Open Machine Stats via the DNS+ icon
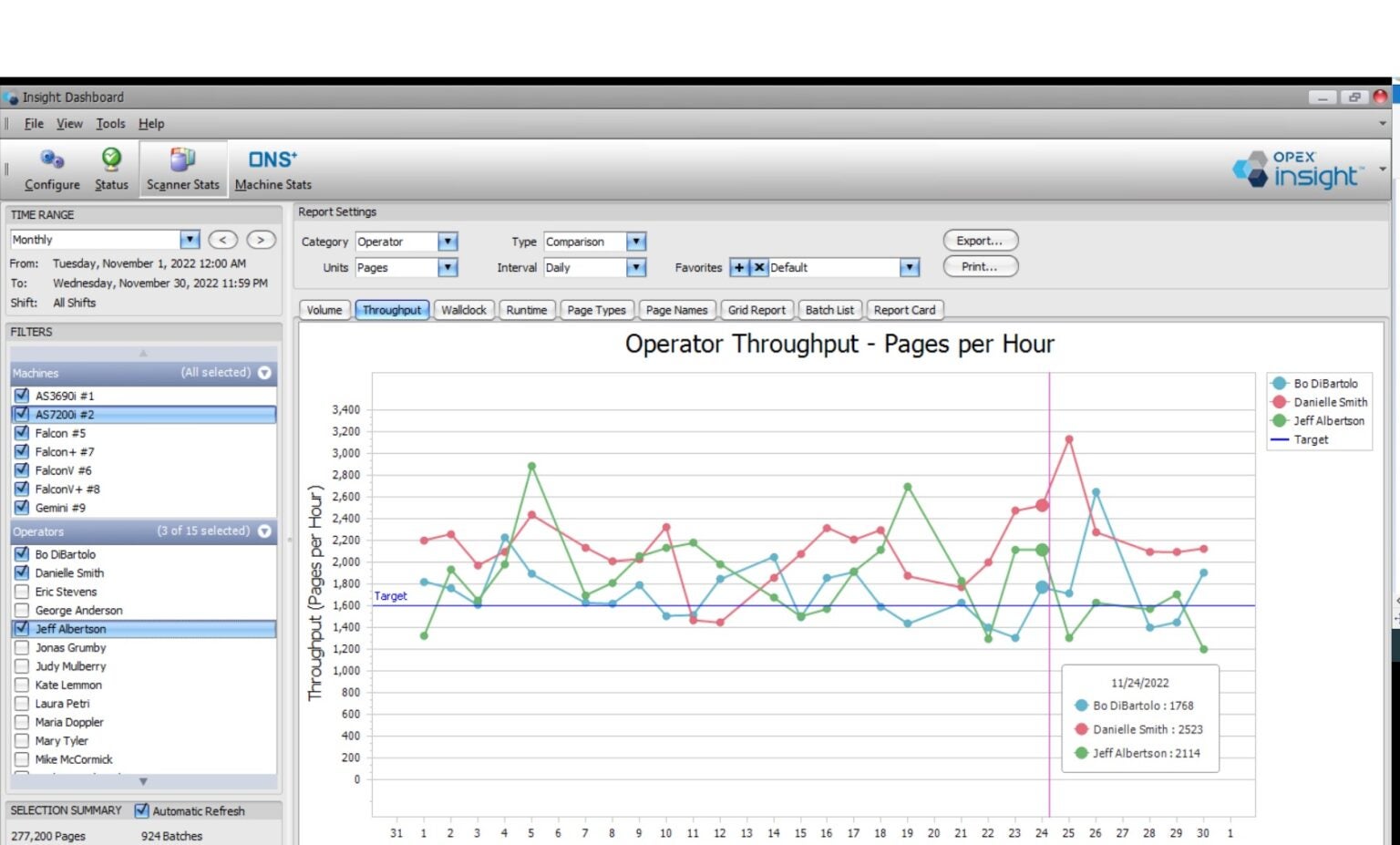The height and width of the screenshot is (845, 1400). 272,169
